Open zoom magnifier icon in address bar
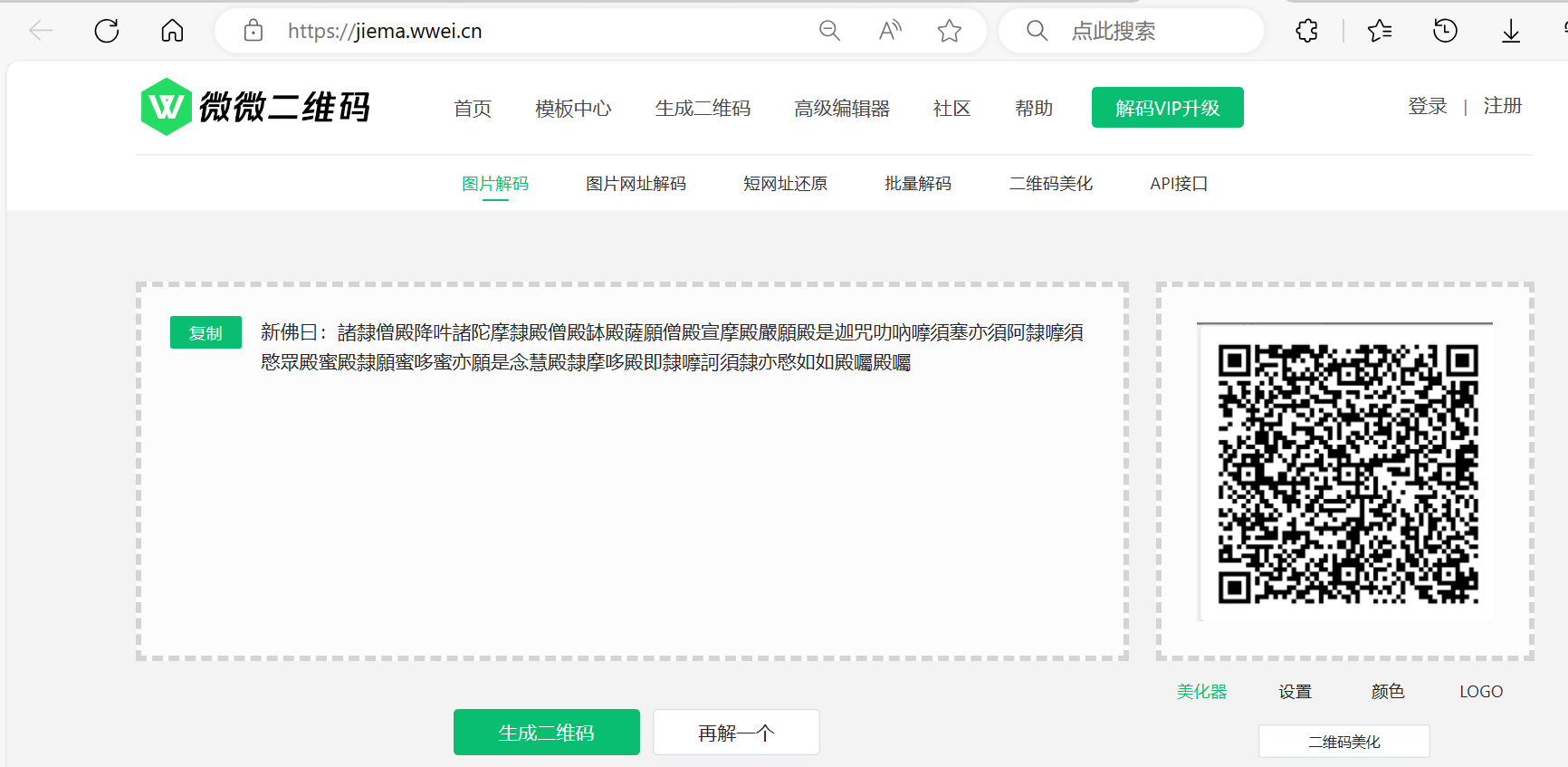 click(x=829, y=31)
